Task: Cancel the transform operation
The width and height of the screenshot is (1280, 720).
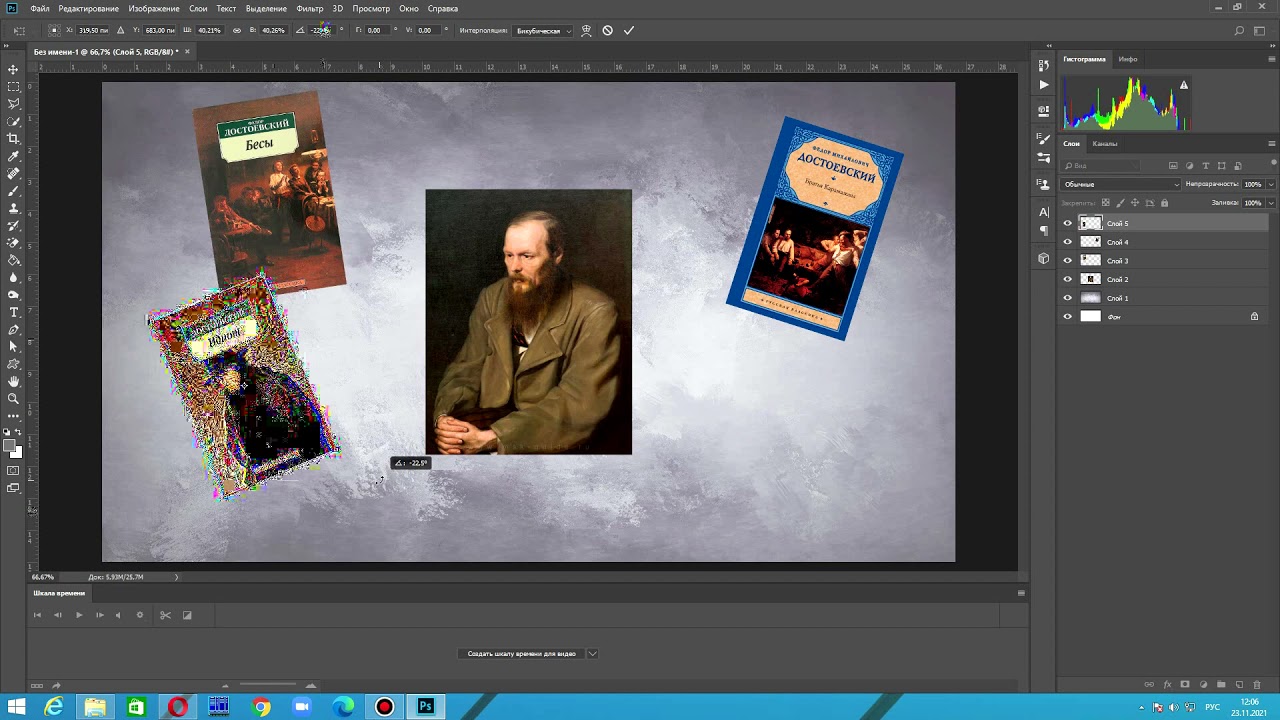Action: (607, 30)
